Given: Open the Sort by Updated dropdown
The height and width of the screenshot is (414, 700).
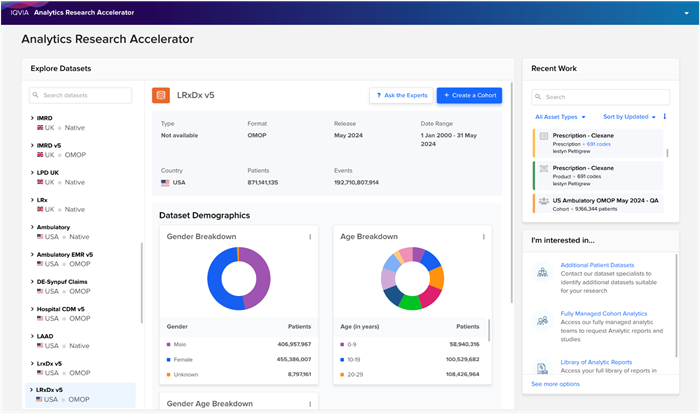Looking at the screenshot, I should (629, 117).
